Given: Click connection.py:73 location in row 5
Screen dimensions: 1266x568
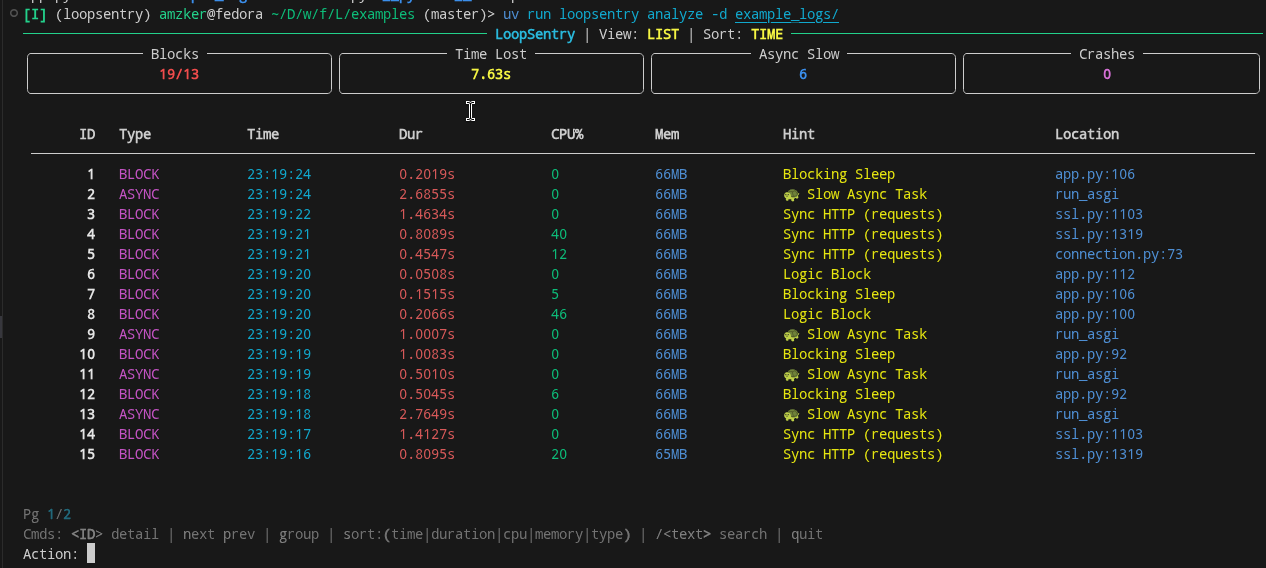Looking at the screenshot, I should click(1119, 254).
